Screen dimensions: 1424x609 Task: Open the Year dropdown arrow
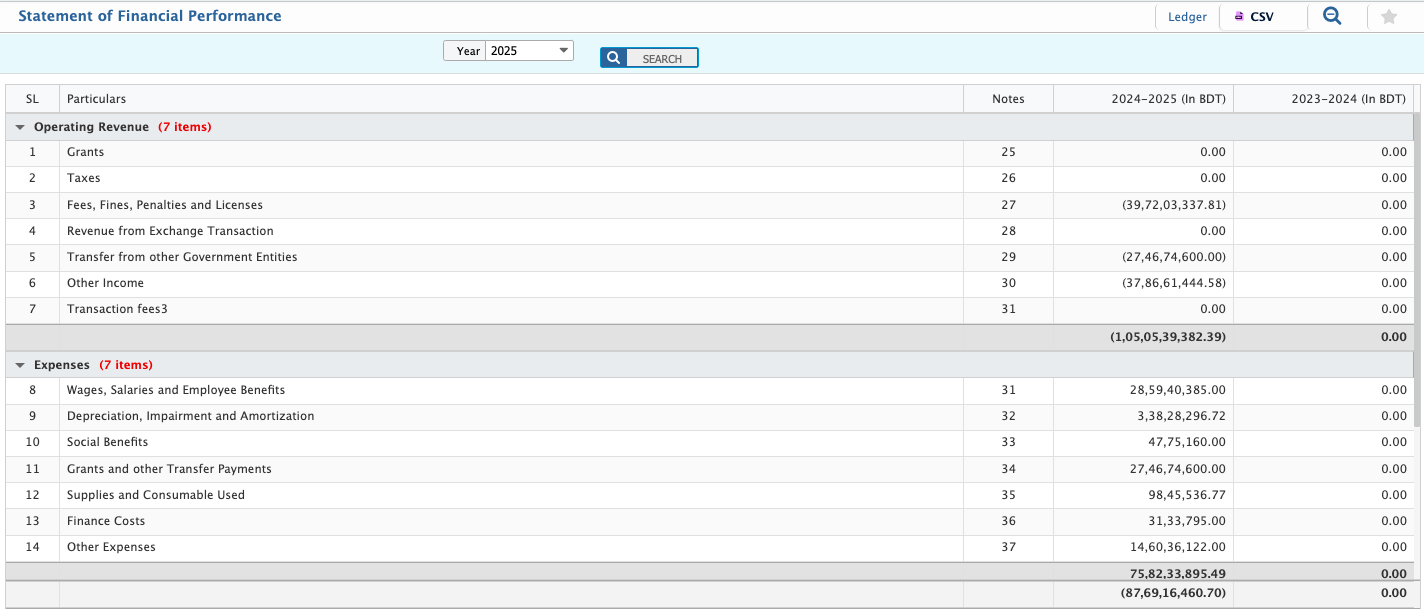[x=564, y=50]
